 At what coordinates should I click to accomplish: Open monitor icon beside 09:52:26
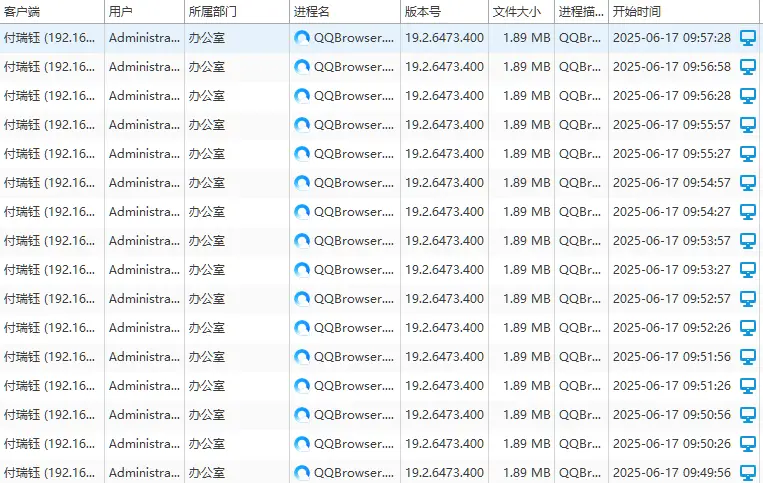coord(747,328)
